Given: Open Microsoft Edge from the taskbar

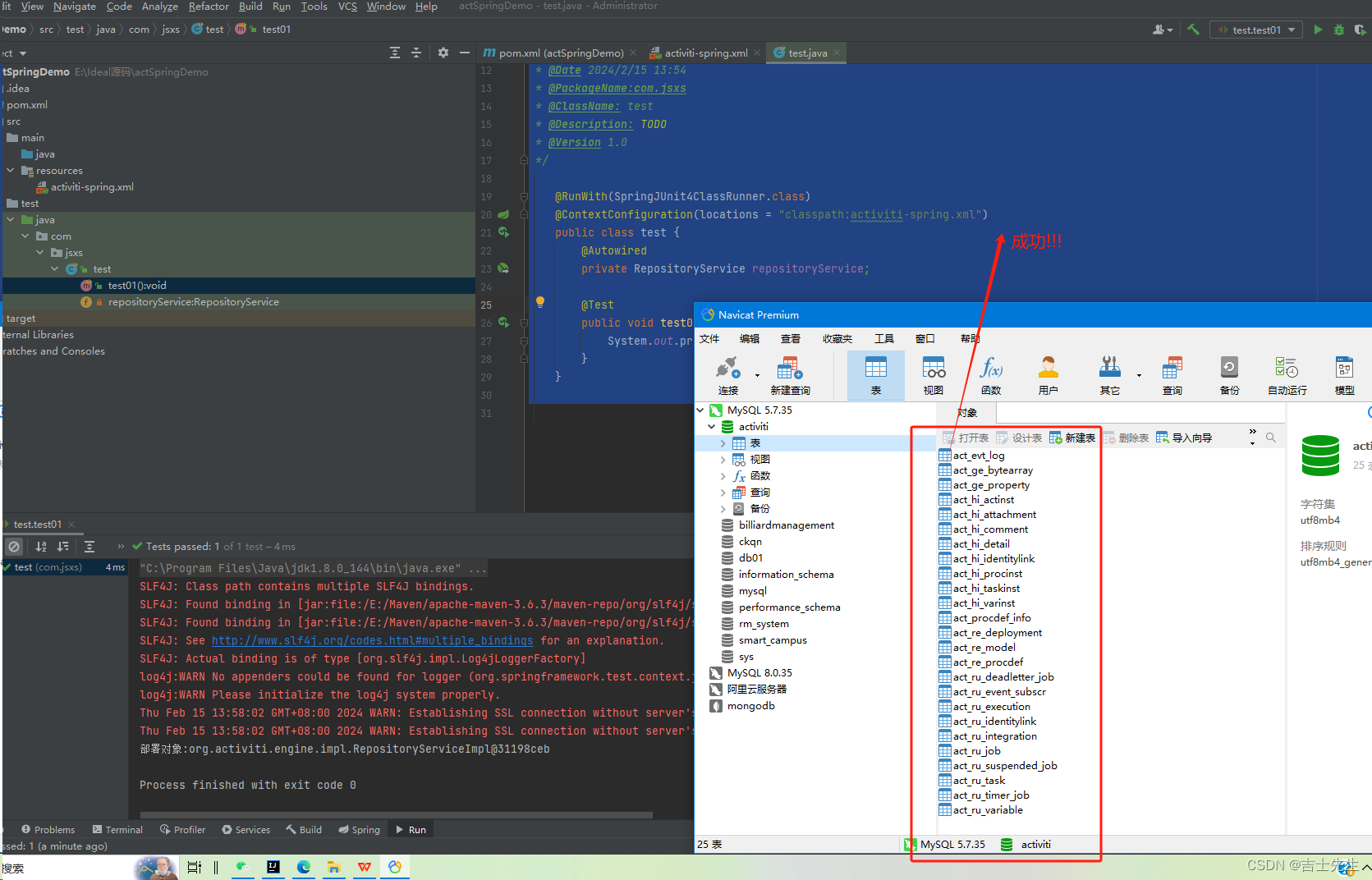Looking at the screenshot, I should (304, 867).
